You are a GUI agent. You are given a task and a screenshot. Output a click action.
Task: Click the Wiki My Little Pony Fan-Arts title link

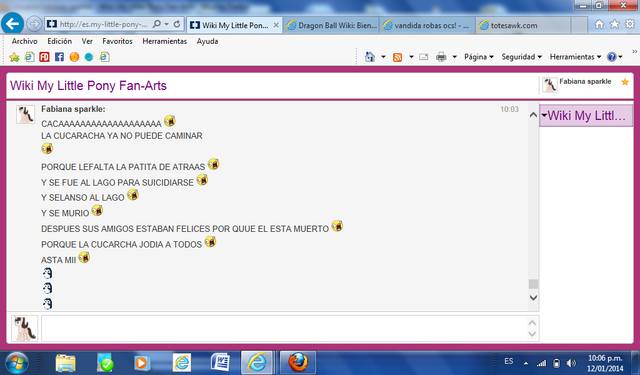point(88,86)
